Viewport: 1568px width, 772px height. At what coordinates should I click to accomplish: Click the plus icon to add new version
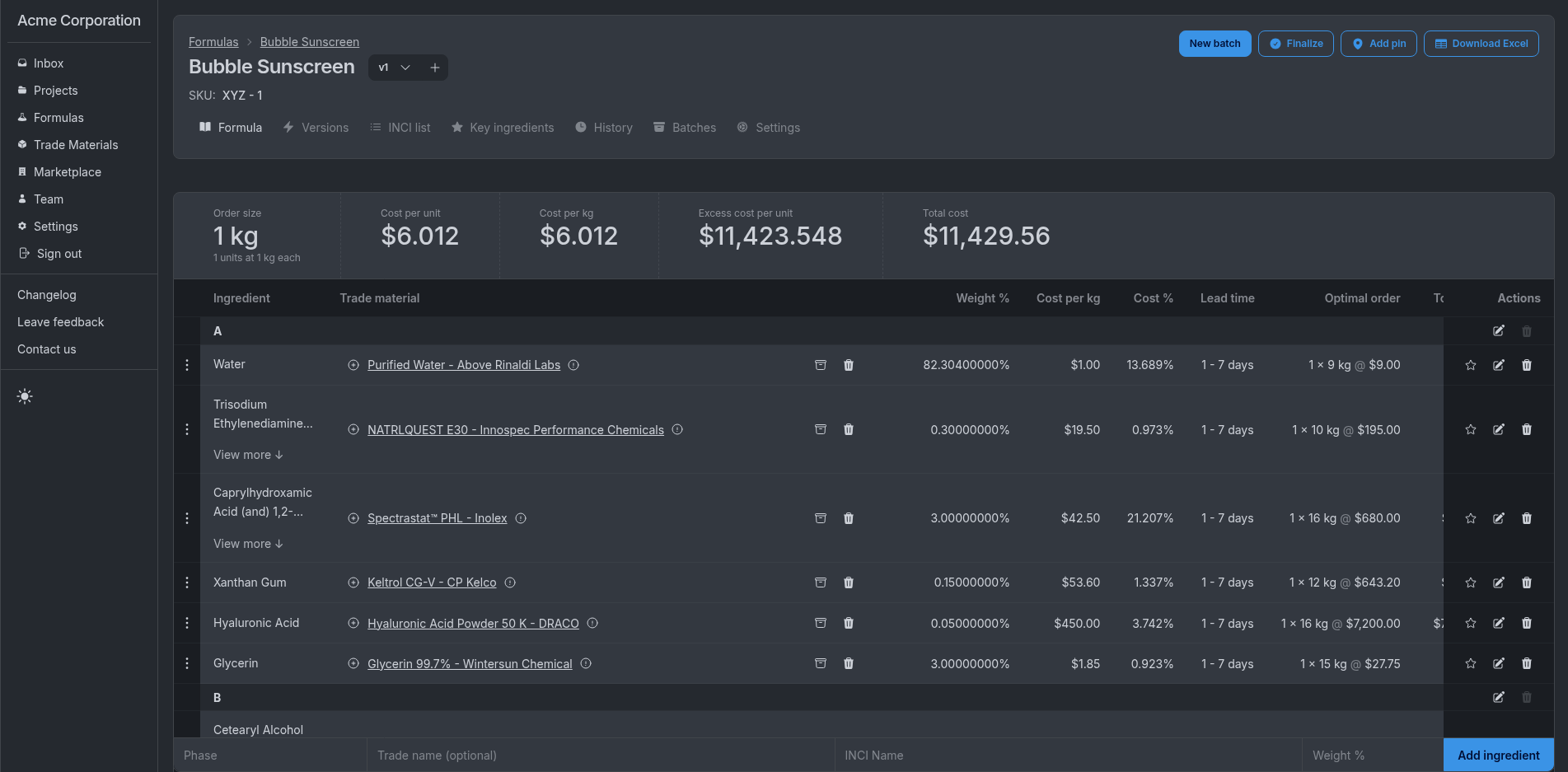[435, 68]
